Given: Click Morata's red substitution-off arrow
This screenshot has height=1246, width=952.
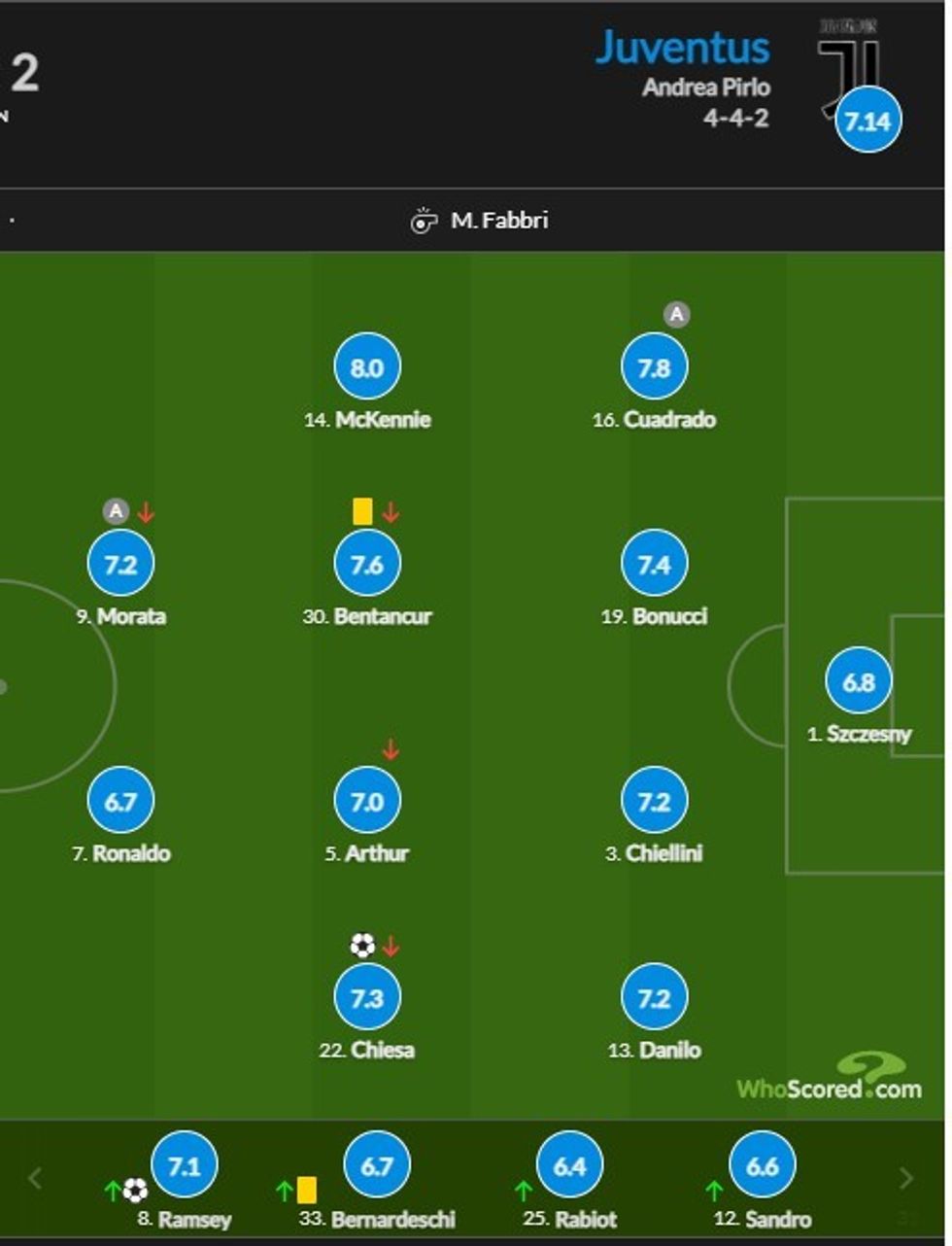Looking at the screenshot, I should pos(146,511).
